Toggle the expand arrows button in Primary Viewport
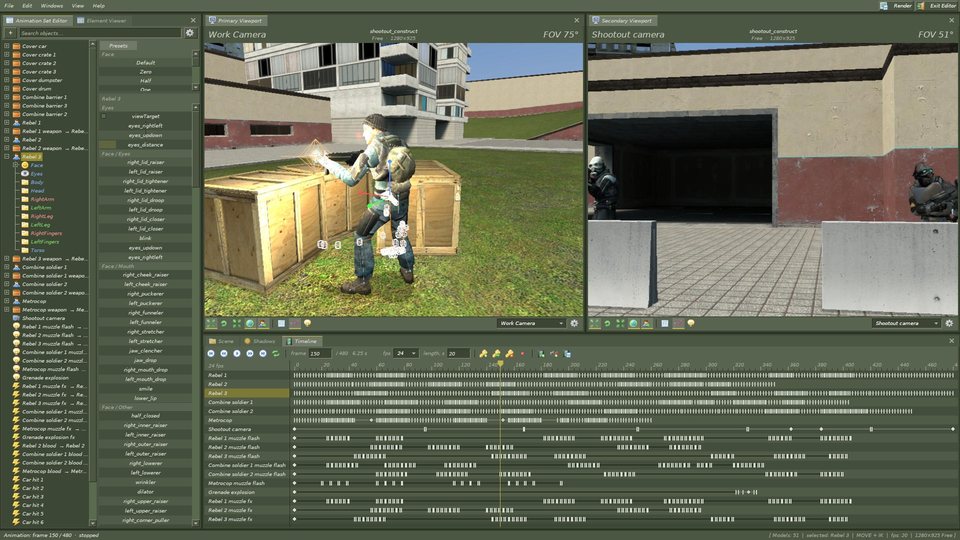Image resolution: width=960 pixels, height=540 pixels. coord(211,323)
